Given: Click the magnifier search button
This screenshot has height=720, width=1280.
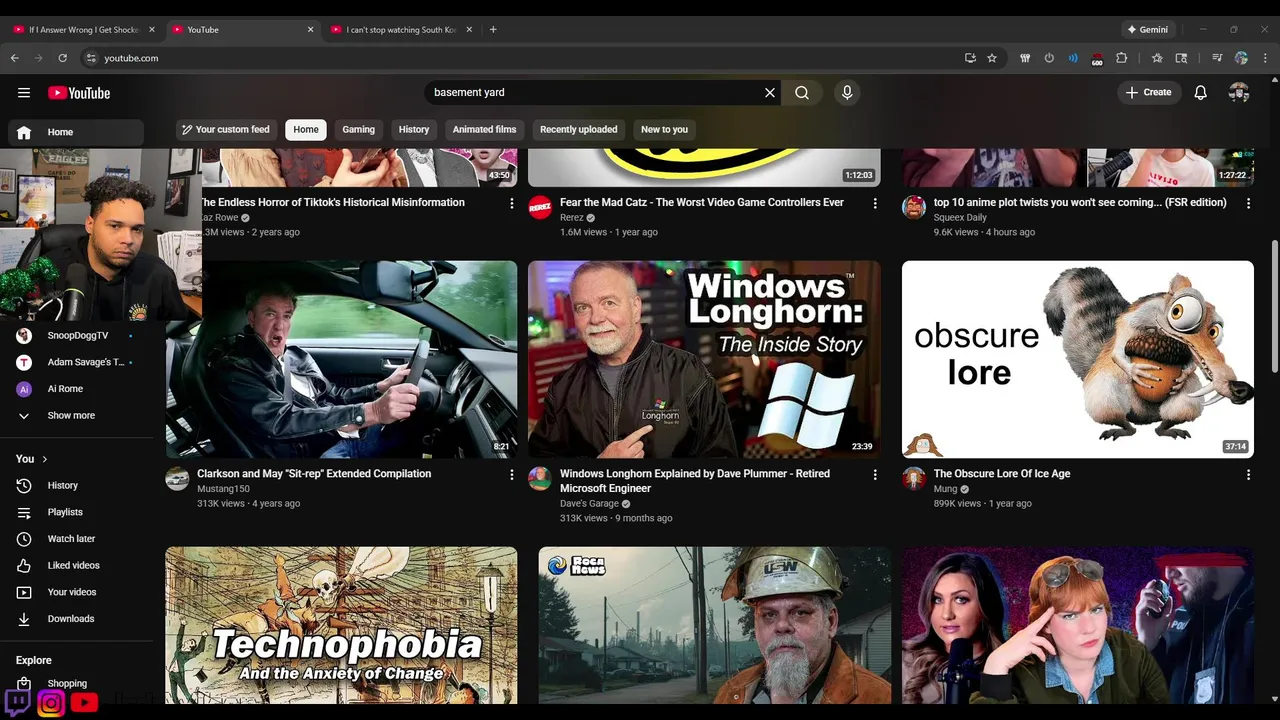Looking at the screenshot, I should pos(802,92).
